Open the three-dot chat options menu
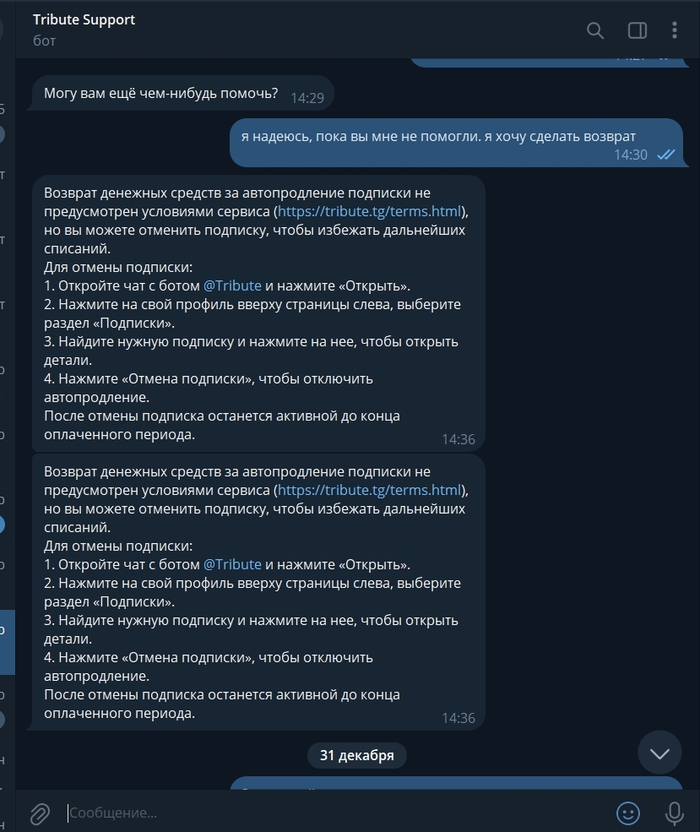 pyautogui.click(x=675, y=30)
